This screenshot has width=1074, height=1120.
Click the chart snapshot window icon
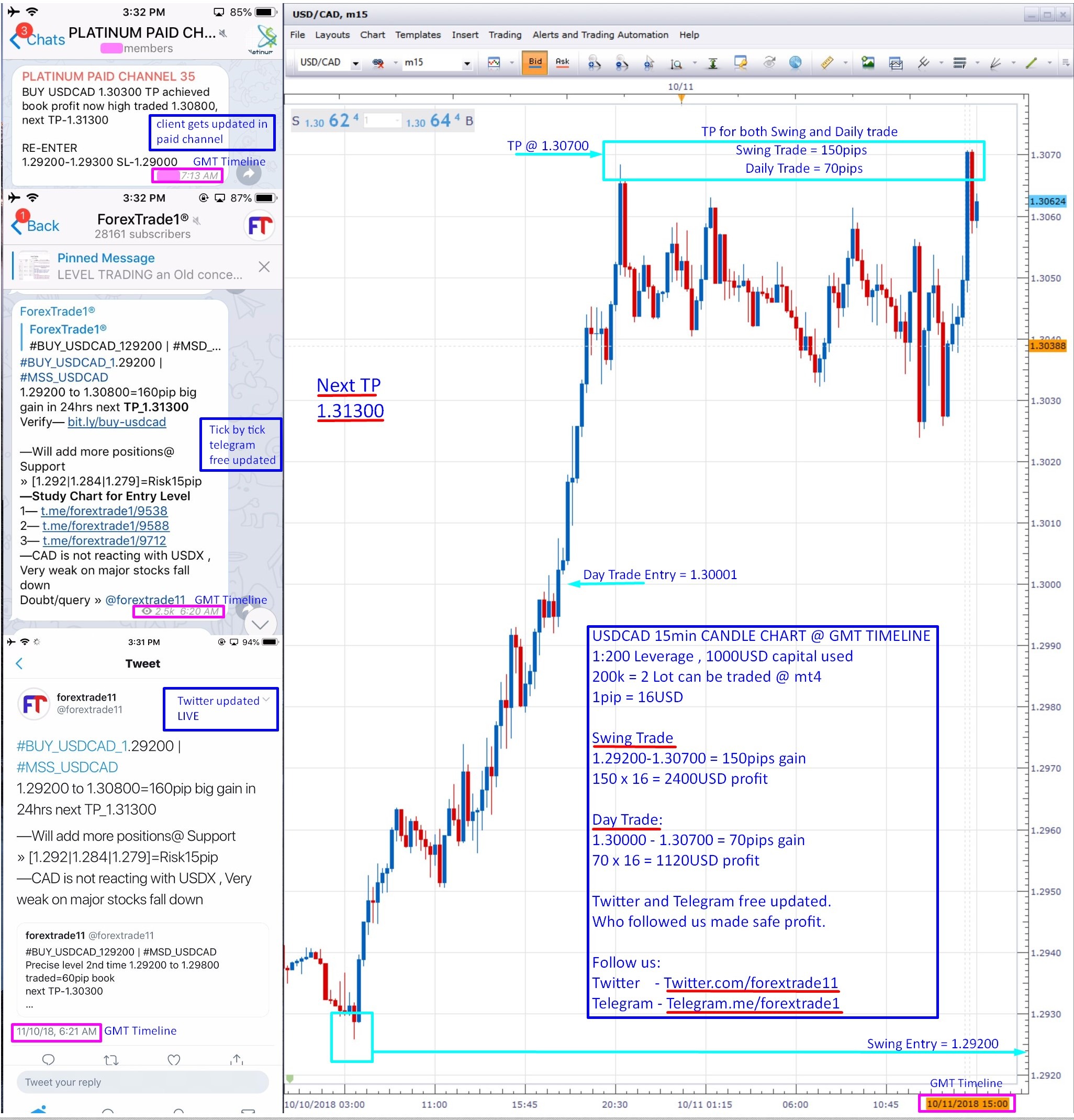896,63
